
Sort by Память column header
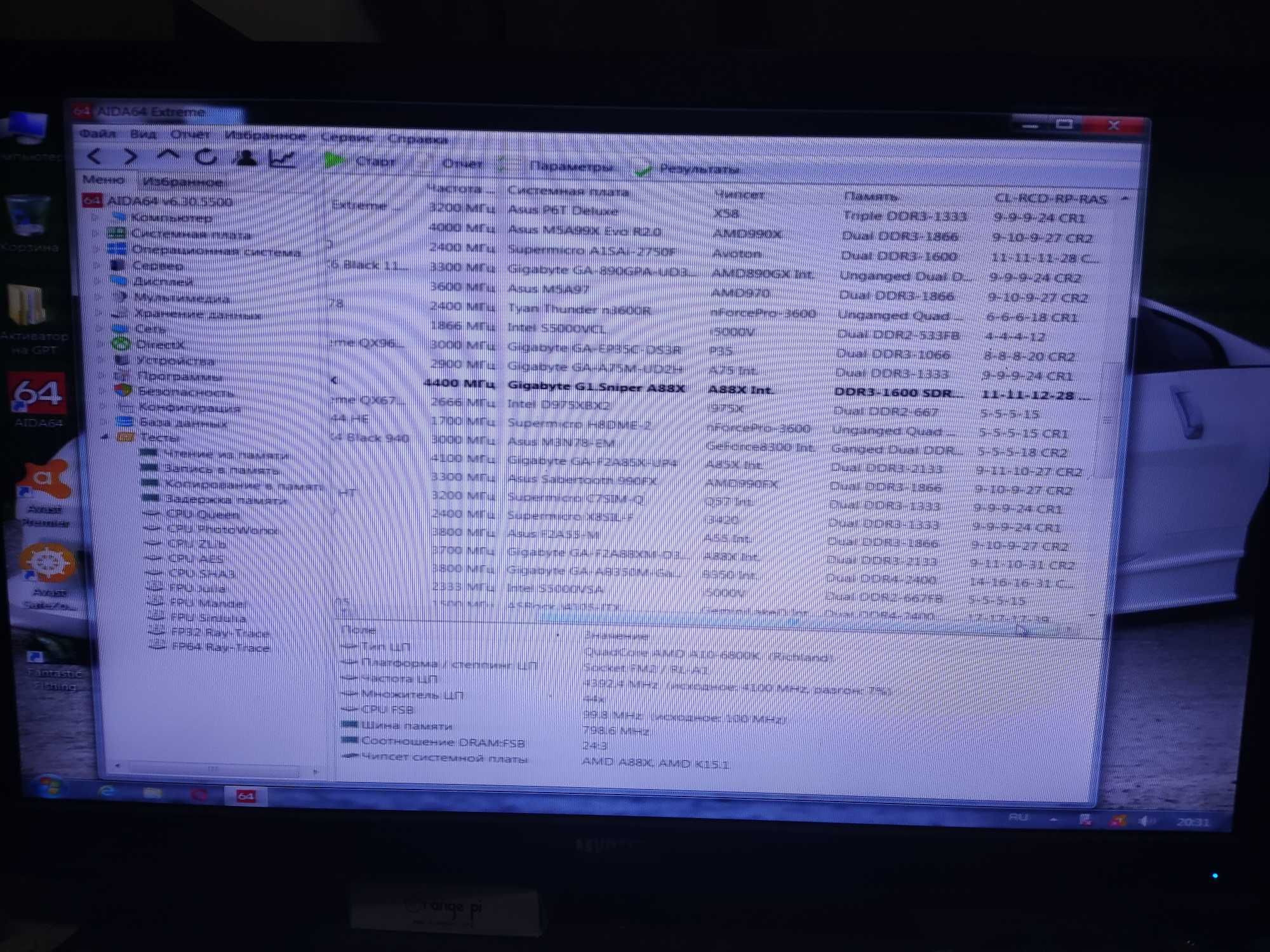coord(871,196)
